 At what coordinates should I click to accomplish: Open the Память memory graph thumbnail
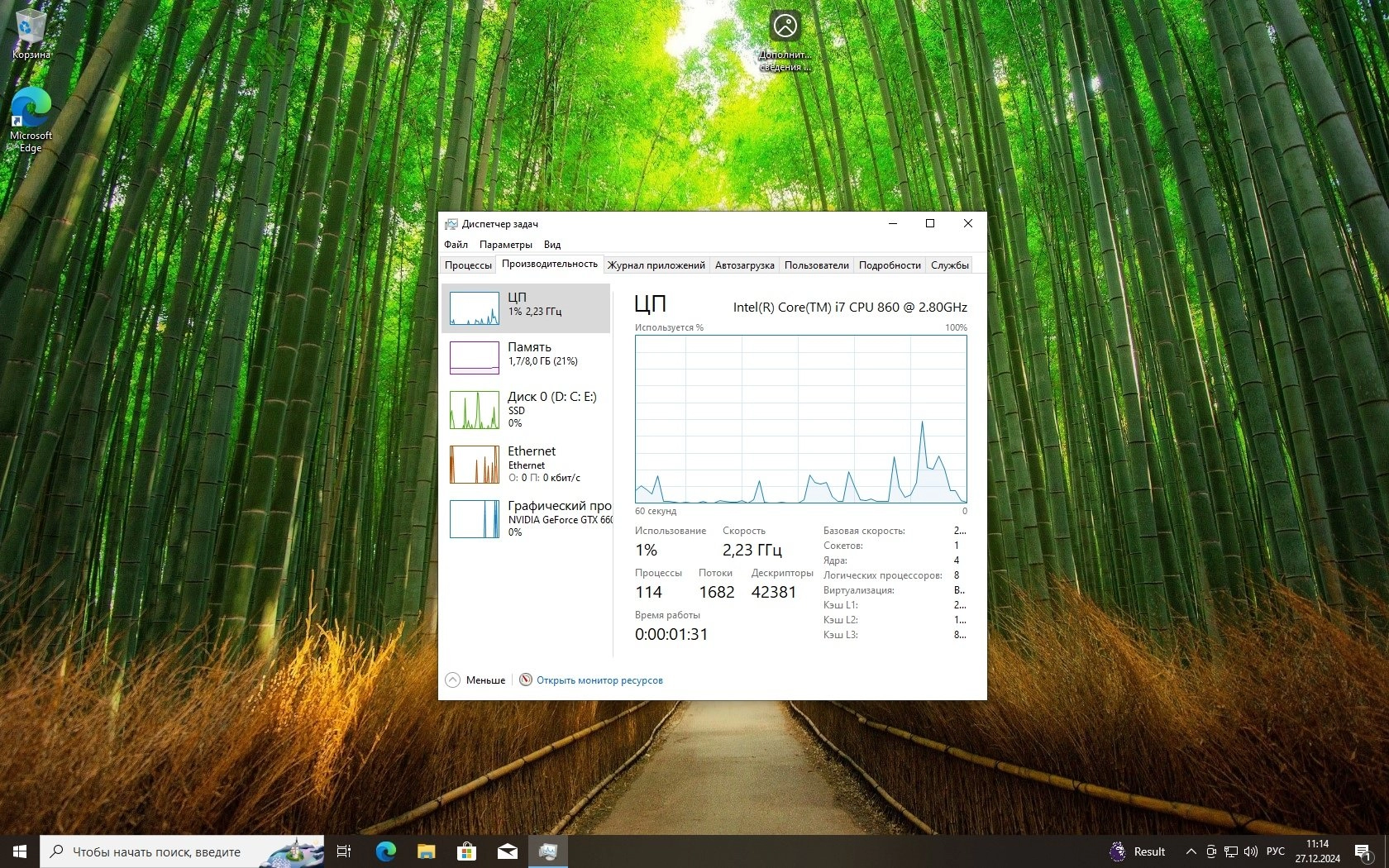(474, 358)
